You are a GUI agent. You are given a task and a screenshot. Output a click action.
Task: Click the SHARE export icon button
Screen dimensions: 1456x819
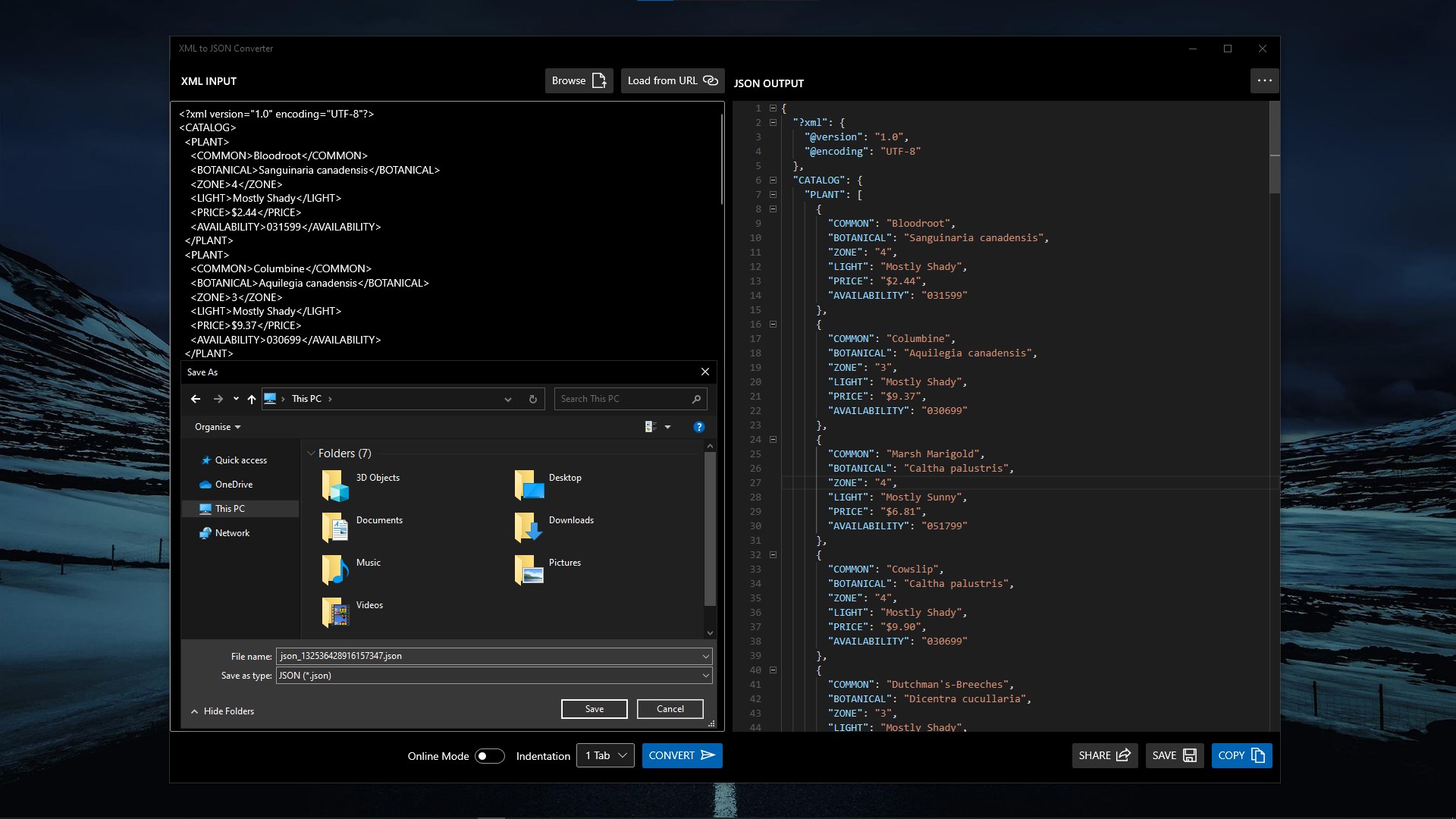coord(1104,755)
